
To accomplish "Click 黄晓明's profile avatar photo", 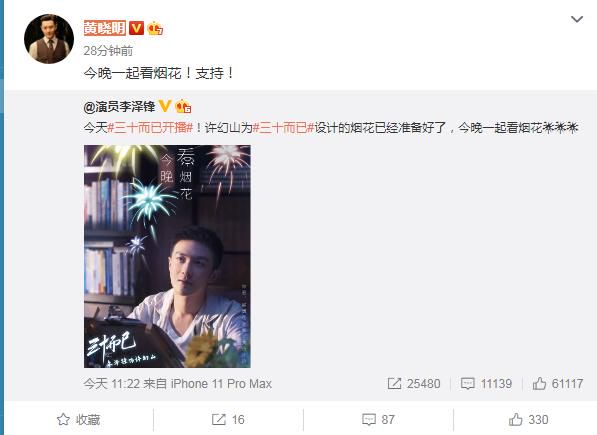I will click(49, 38).
